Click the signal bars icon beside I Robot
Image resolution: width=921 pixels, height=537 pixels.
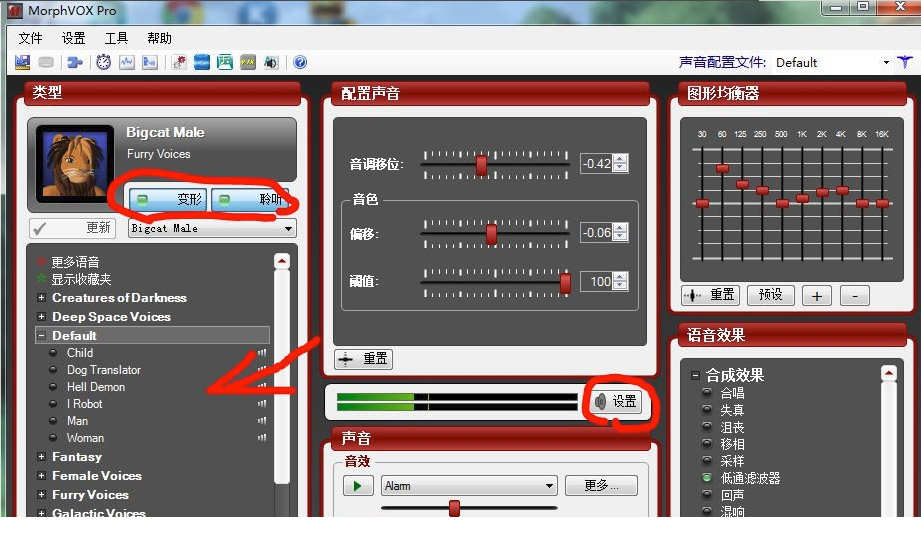[262, 404]
